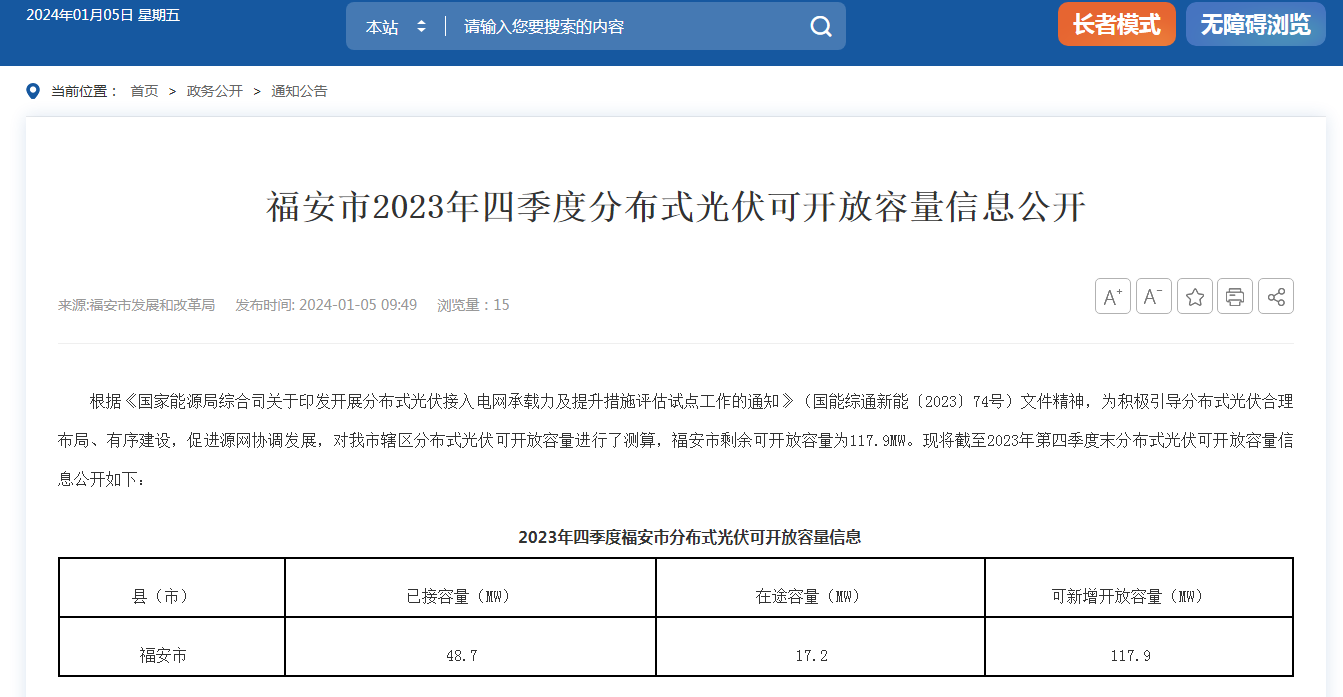This screenshot has width=1343, height=697.
Task: Click the table caption 2023年四季度福安市分布式光伏可开放容量信息
Action: click(x=690, y=537)
